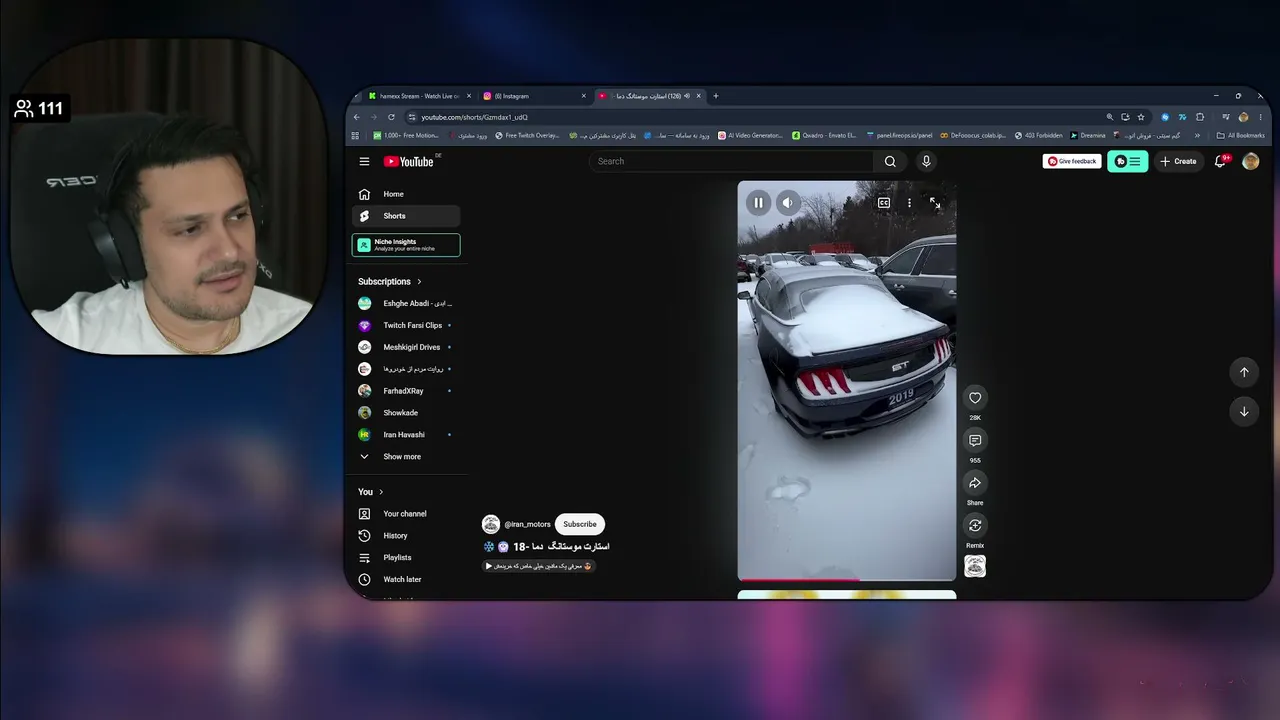
Task: Open Your channel in sidebar
Action: pyautogui.click(x=406, y=514)
